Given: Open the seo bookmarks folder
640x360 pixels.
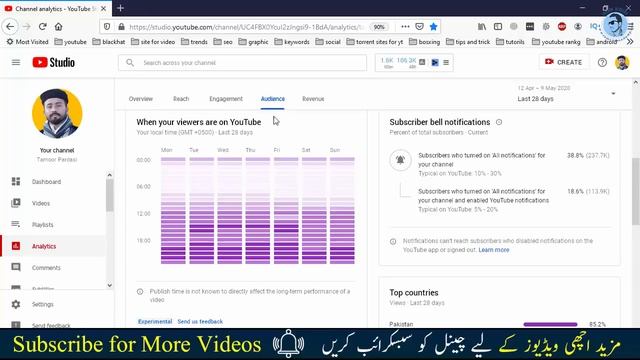Looking at the screenshot, I should tap(223, 42).
